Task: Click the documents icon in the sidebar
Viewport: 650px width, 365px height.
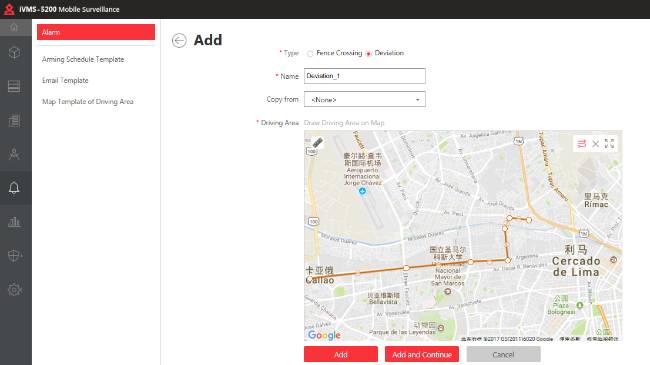Action: pyautogui.click(x=14, y=120)
